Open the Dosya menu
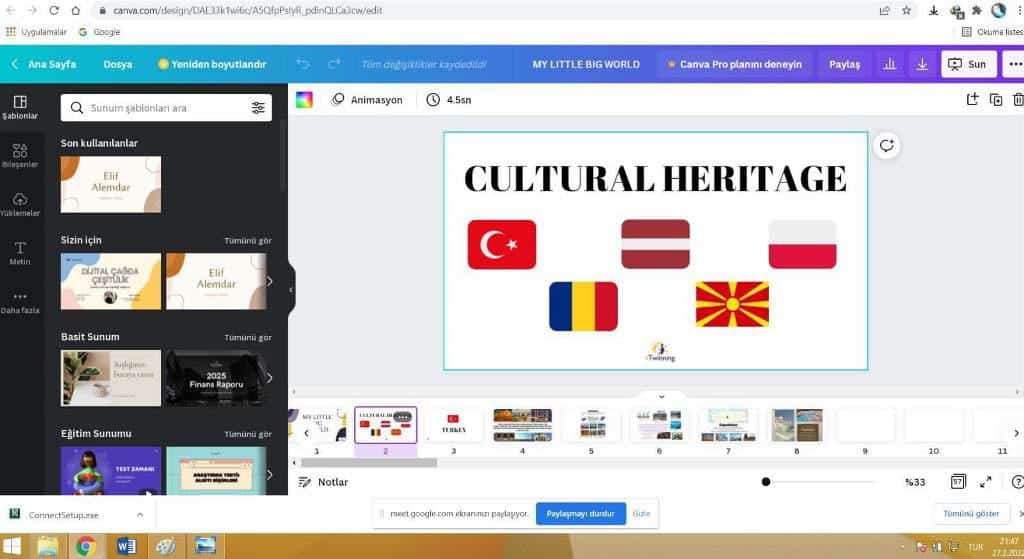The width and height of the screenshot is (1024, 559). 117,64
